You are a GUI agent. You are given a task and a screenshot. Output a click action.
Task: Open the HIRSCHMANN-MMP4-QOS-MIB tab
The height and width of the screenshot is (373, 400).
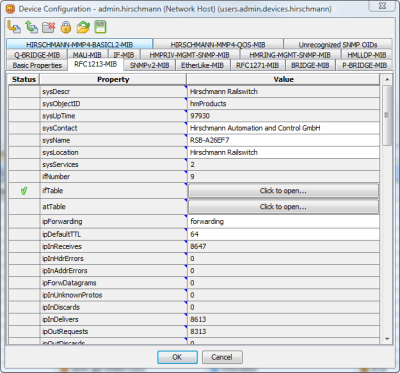(x=218, y=44)
